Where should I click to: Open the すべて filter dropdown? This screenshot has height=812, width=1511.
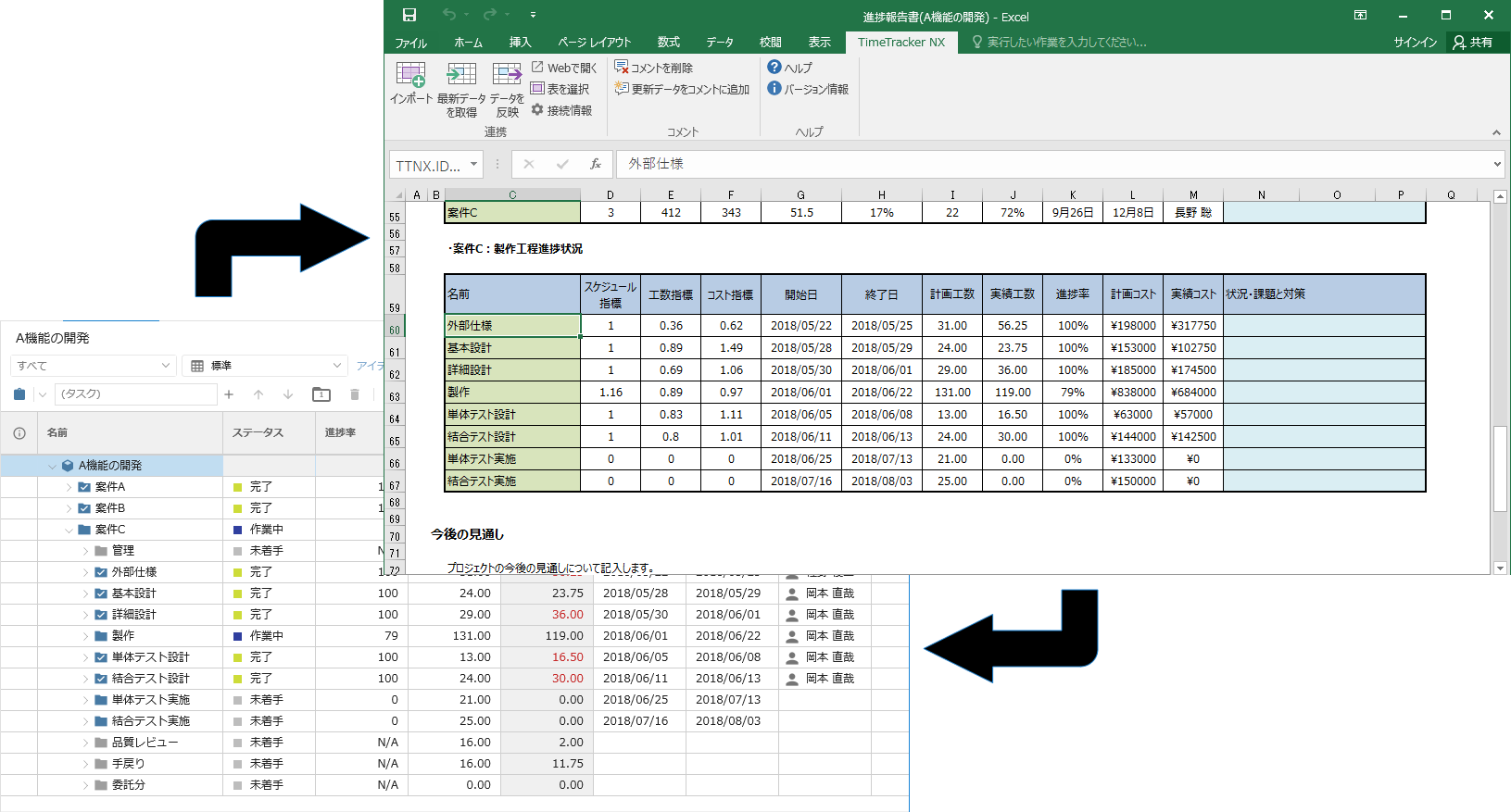click(93, 366)
